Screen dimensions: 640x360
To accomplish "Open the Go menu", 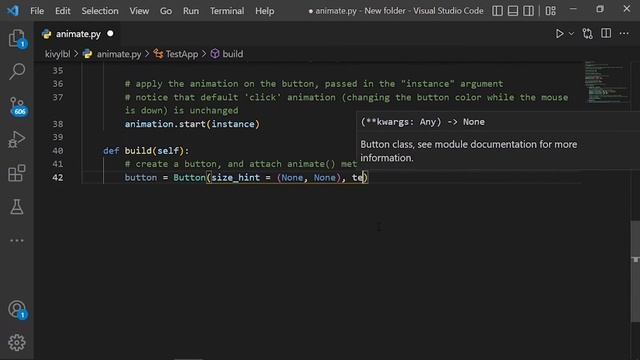I will 166,11.
